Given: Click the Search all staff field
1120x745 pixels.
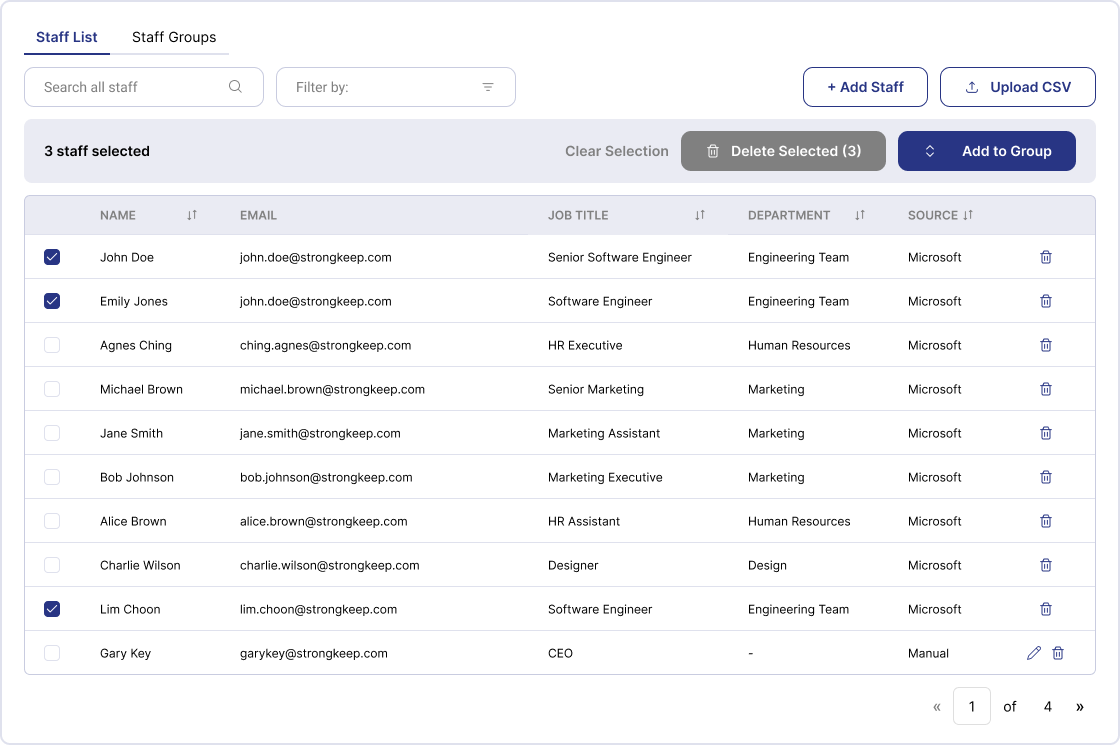Looking at the screenshot, I should tap(130, 87).
